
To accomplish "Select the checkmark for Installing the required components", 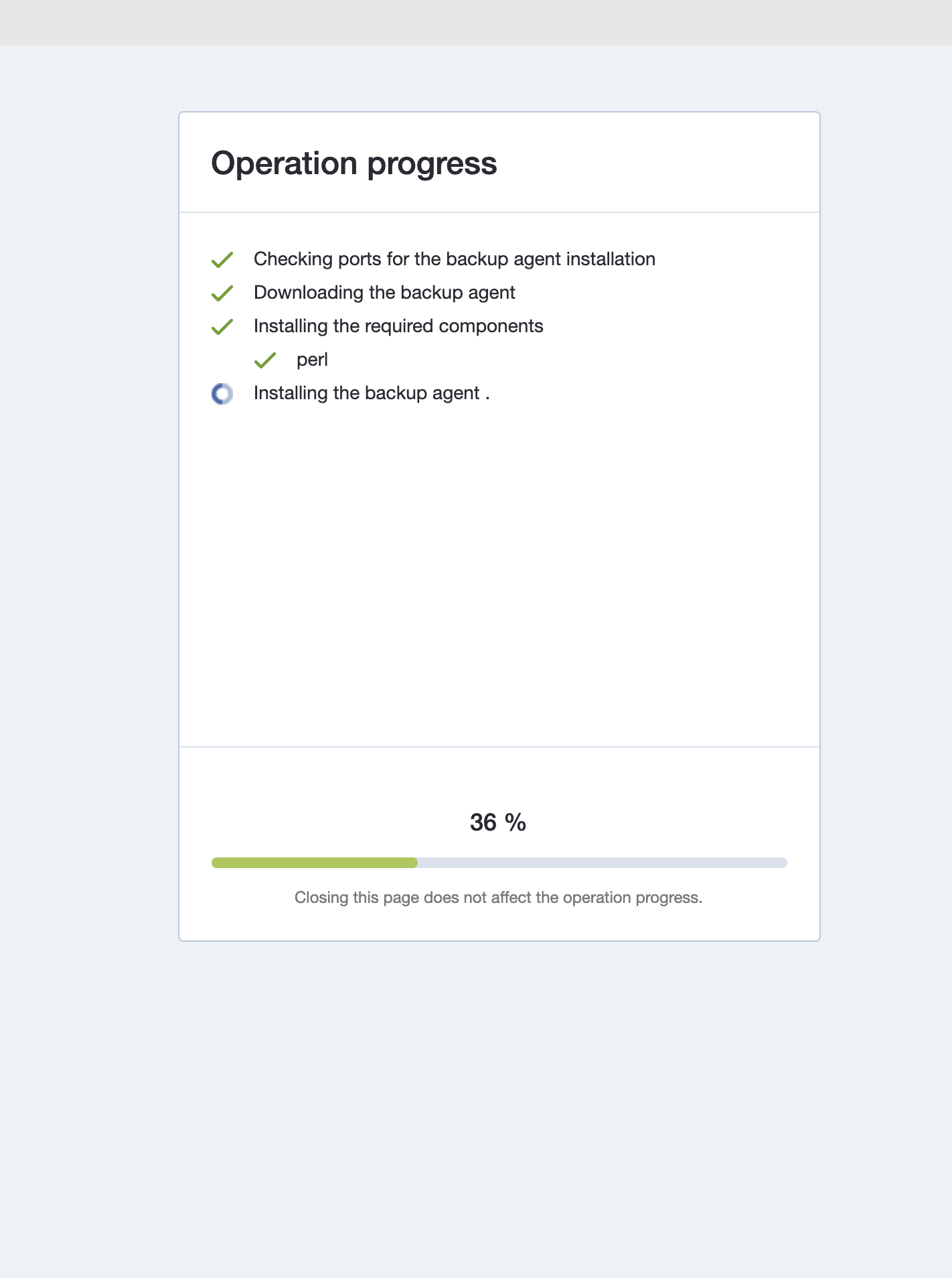I will pyautogui.click(x=222, y=327).
